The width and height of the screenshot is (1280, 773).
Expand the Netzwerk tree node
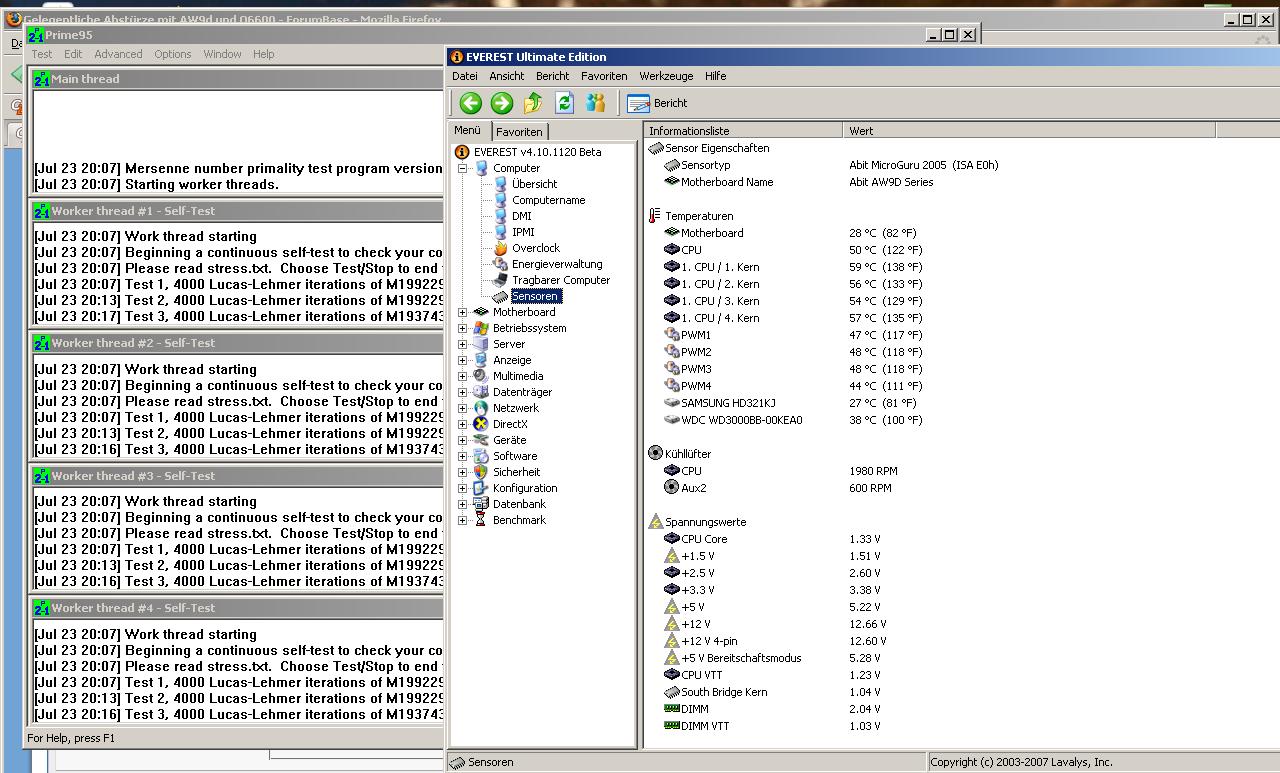point(463,408)
